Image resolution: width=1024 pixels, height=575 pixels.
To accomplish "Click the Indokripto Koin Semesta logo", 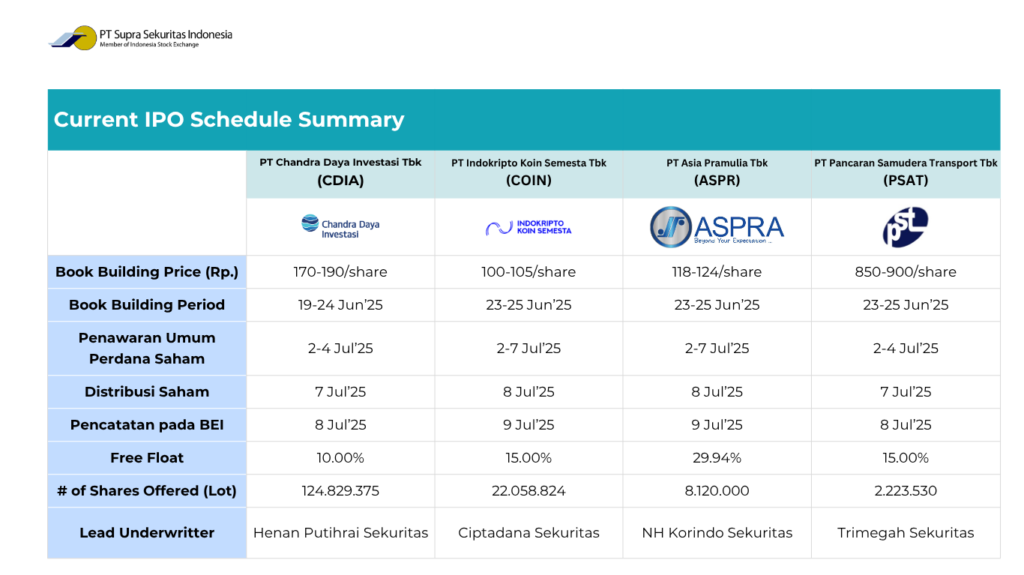I will pyautogui.click(x=528, y=227).
